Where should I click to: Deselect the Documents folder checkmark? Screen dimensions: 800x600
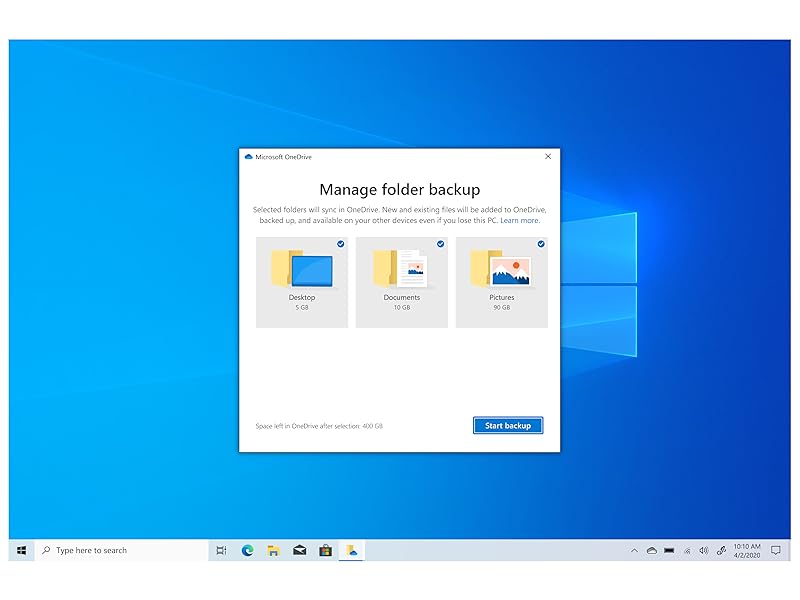click(440, 244)
